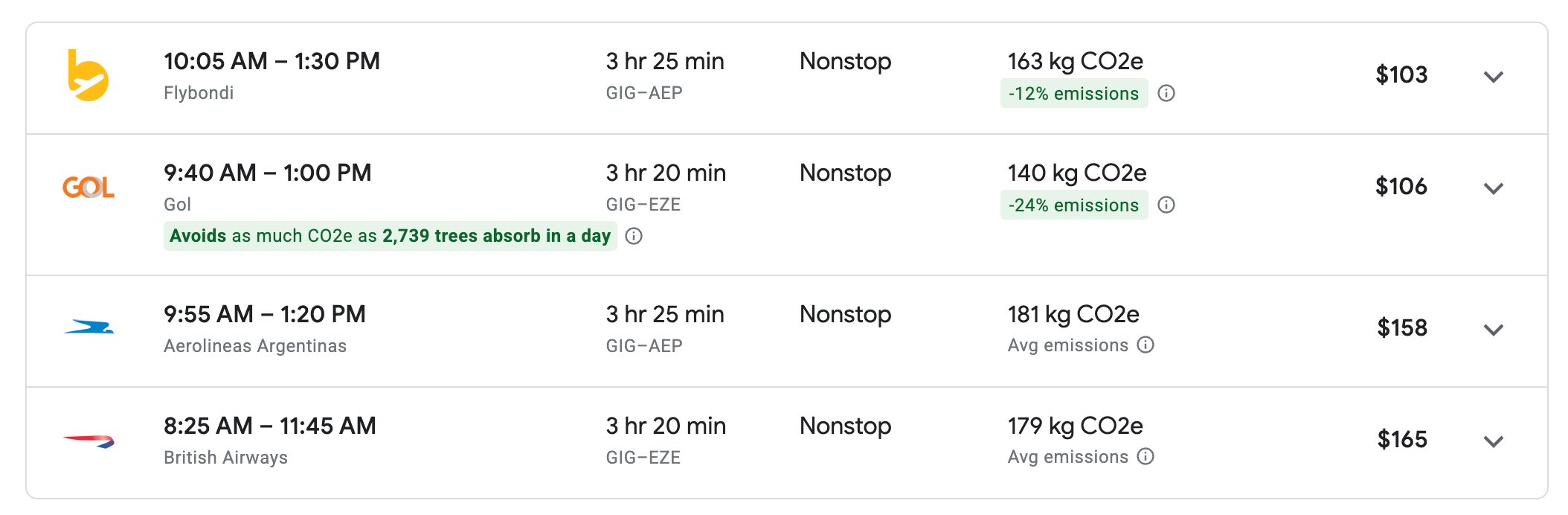Expand the Aerolineas Argentinas $158 flight
1568x515 pixels.
click(x=1494, y=330)
